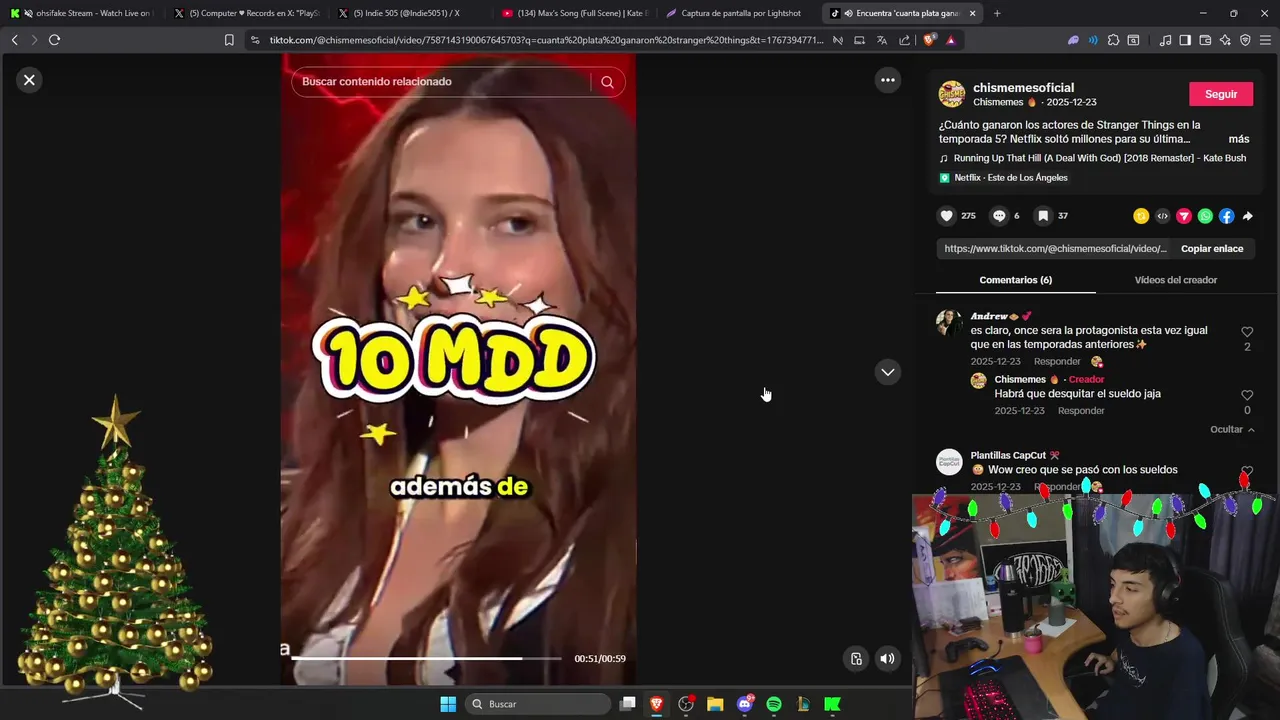Screen dimensions: 1280x720
Task: Open the three-dot more options menu
Action: point(887,80)
